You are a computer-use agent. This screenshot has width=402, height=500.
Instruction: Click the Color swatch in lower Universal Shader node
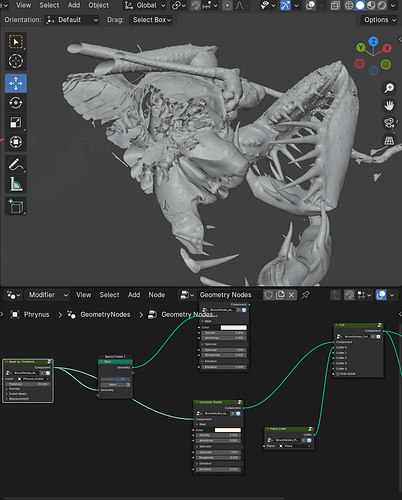click(x=228, y=430)
